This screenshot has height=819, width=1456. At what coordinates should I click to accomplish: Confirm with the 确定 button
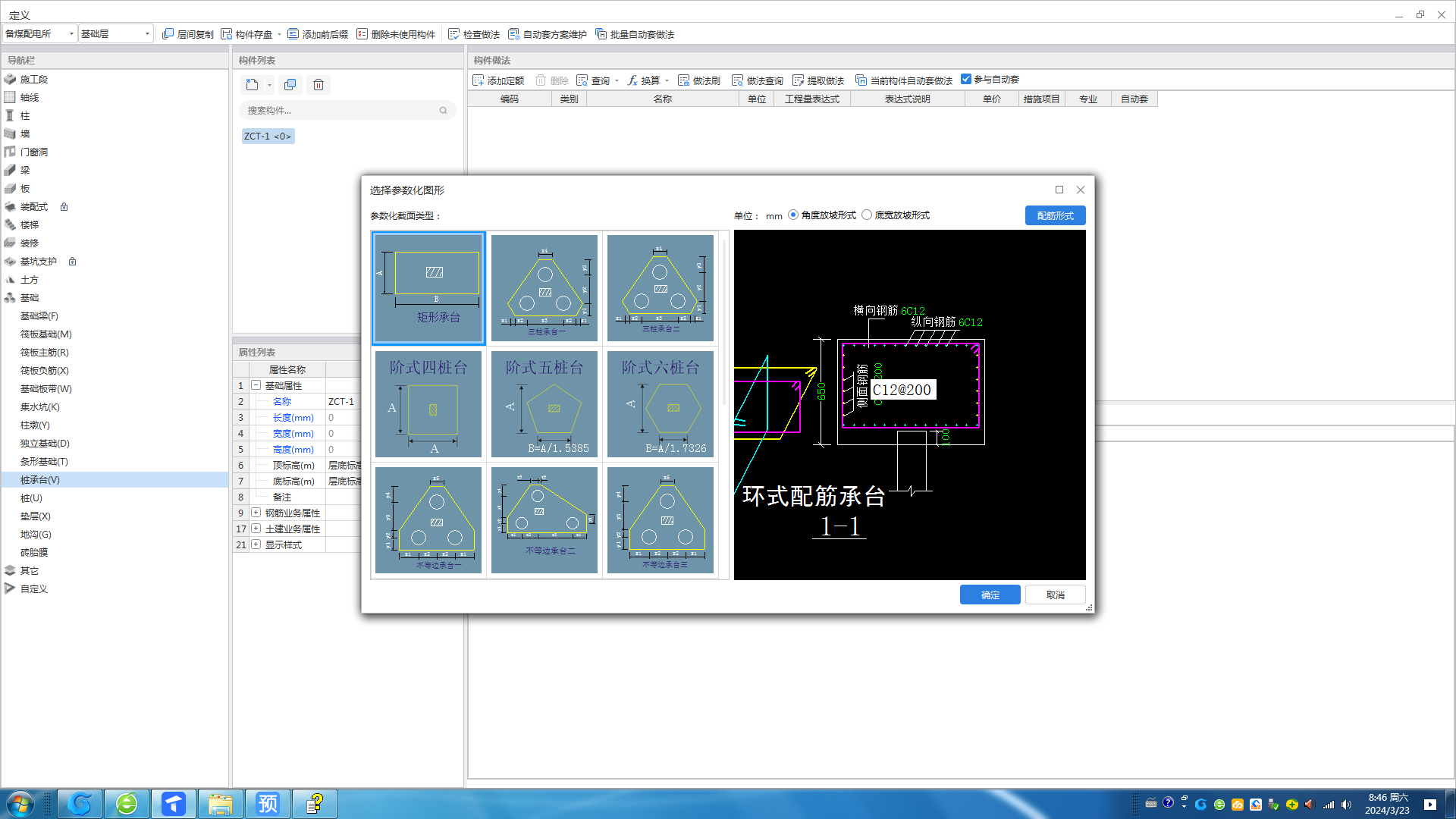(990, 595)
